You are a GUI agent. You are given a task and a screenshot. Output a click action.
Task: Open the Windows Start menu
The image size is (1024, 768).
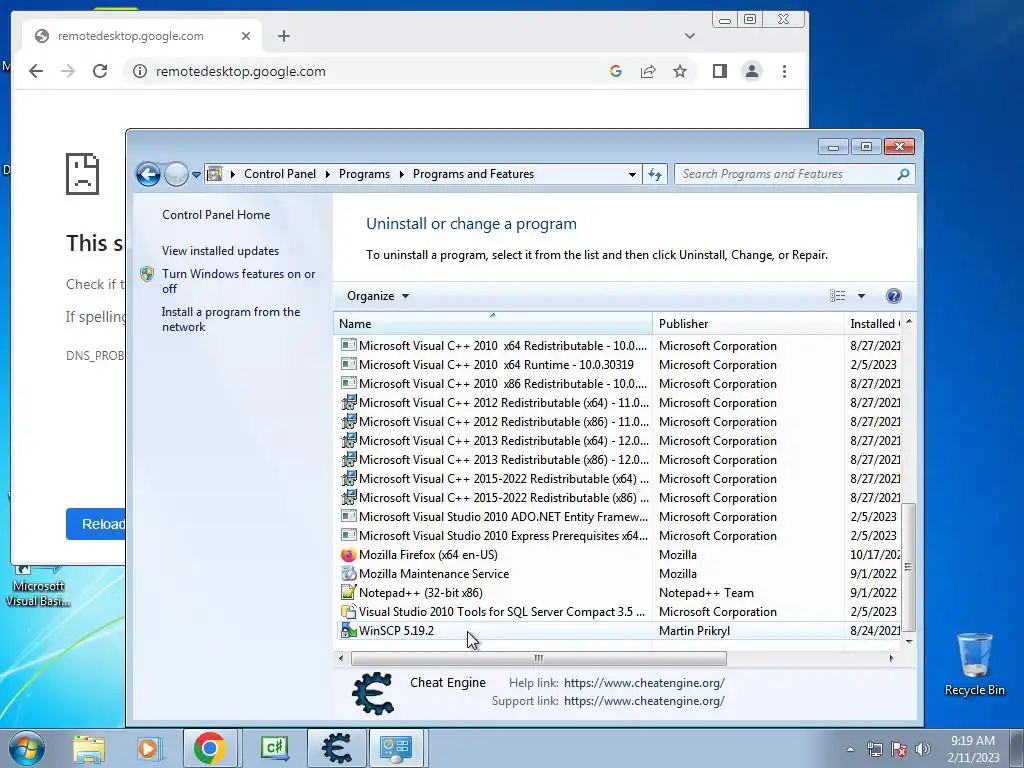27,748
